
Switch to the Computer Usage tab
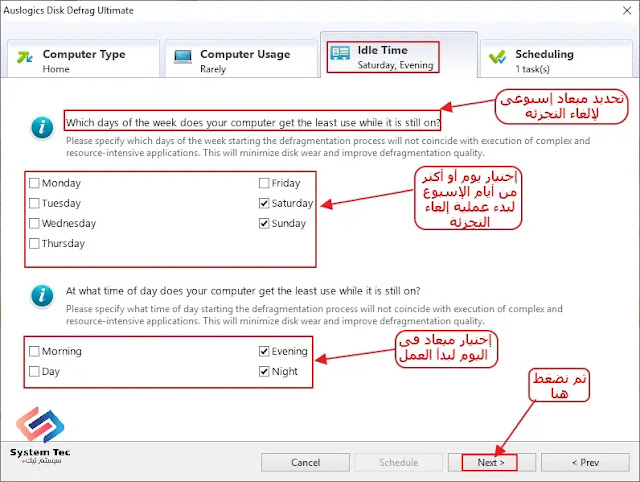pos(241,59)
